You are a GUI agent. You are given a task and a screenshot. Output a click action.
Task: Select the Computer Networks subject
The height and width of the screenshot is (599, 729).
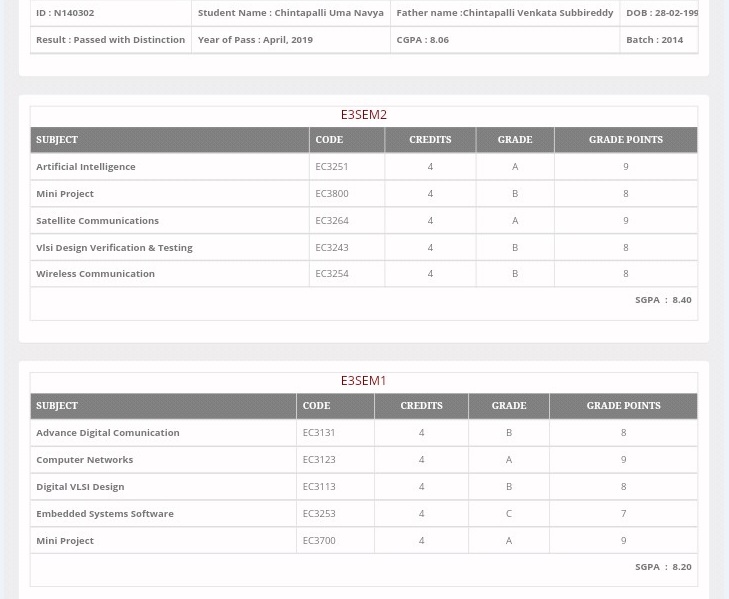point(85,460)
